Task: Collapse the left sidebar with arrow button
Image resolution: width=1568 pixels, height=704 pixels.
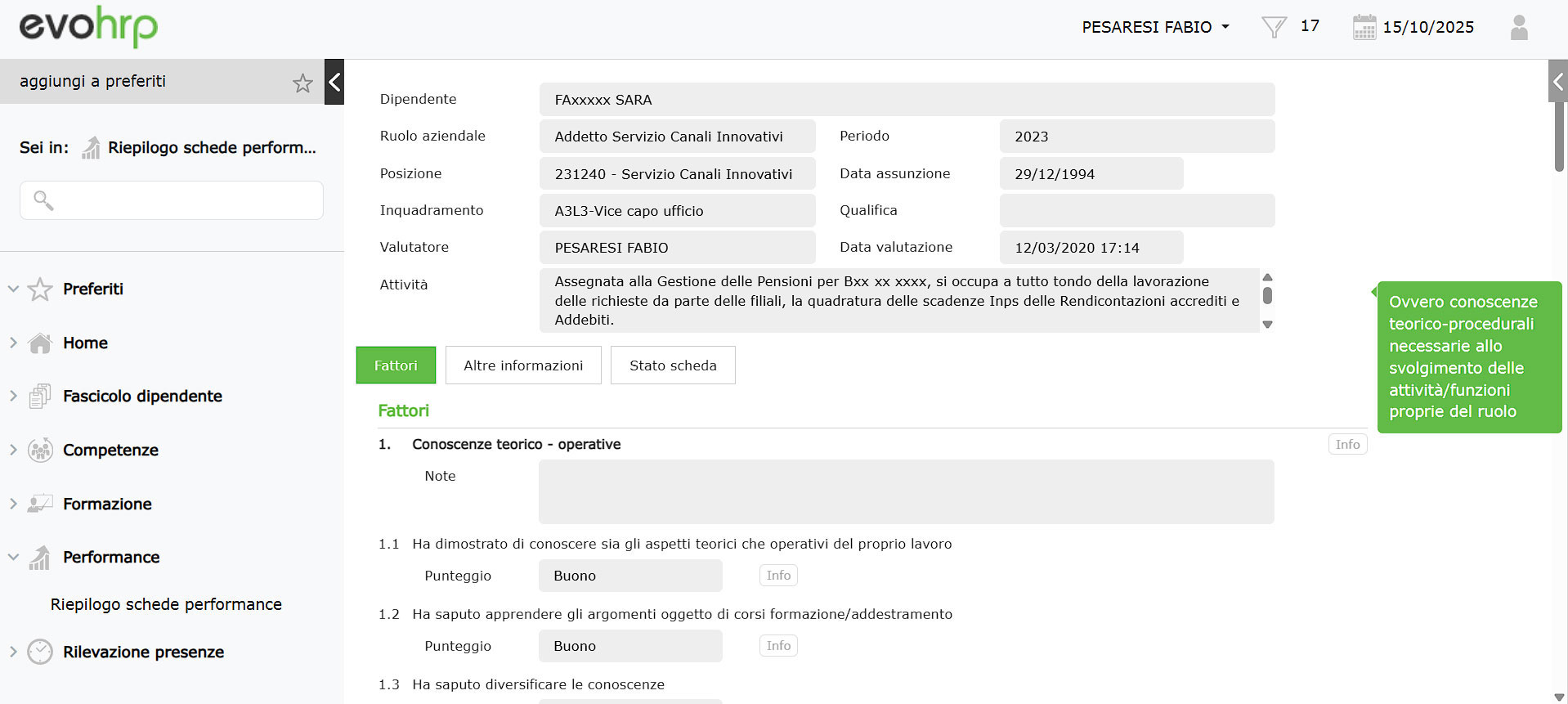Action: [x=334, y=82]
